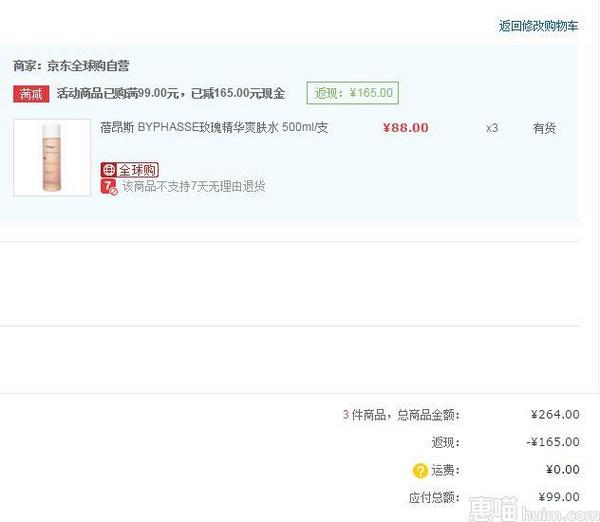
Task: Select the ¥88.00 unit price
Action: (x=406, y=128)
